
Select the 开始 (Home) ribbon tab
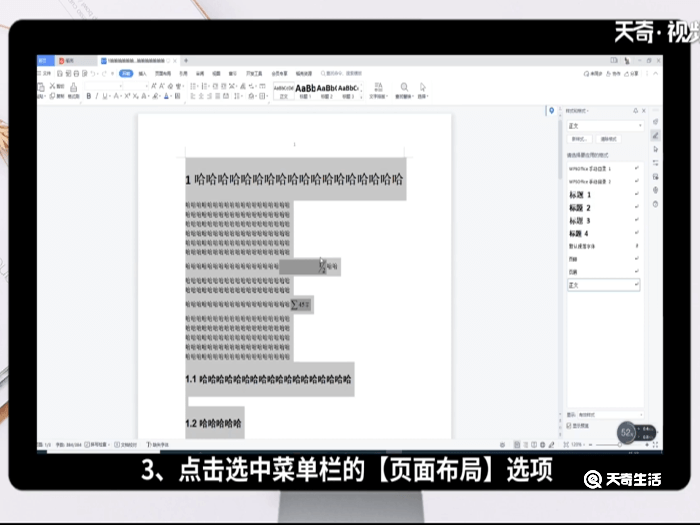[126, 73]
